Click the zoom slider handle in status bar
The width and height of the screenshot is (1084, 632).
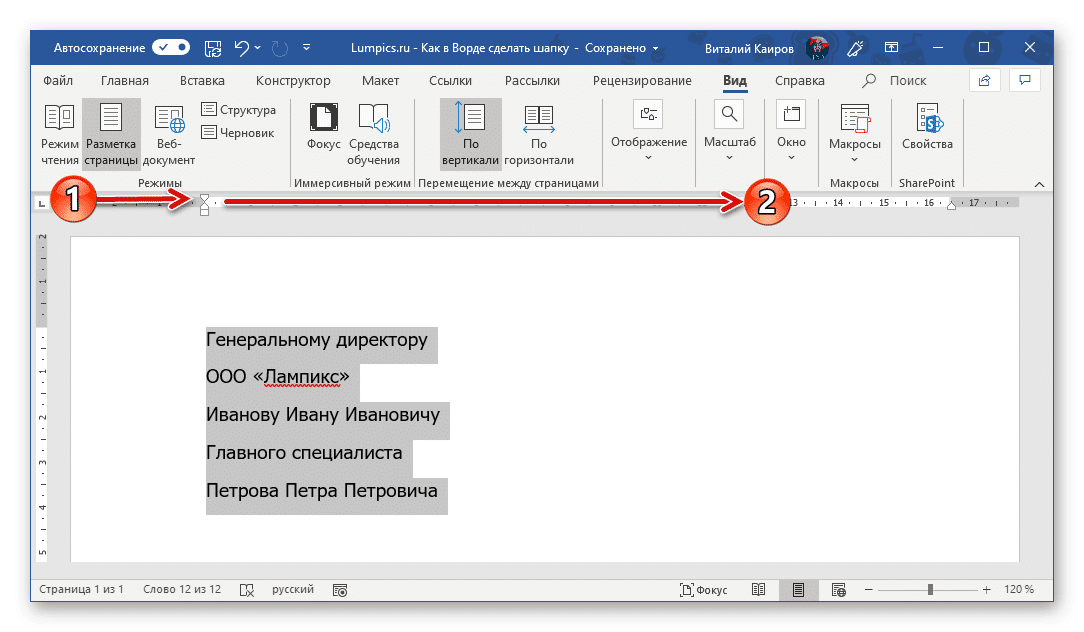930,590
